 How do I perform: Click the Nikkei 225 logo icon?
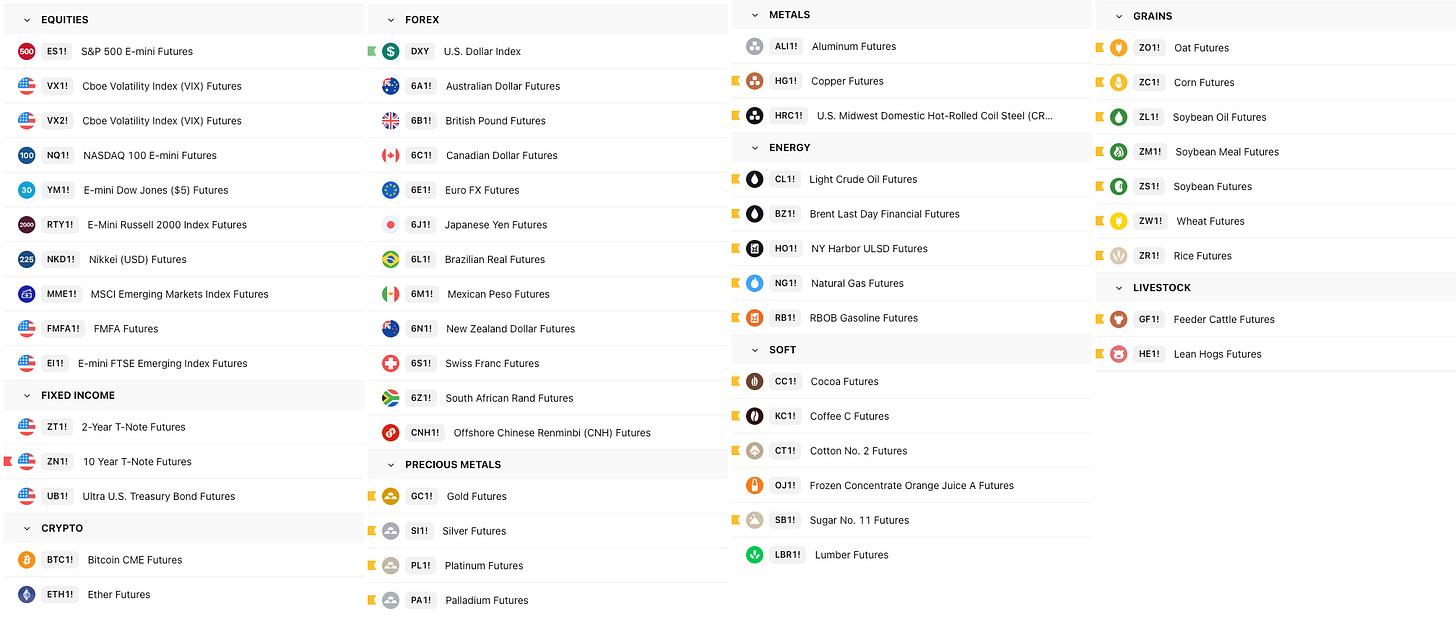tap(27, 259)
